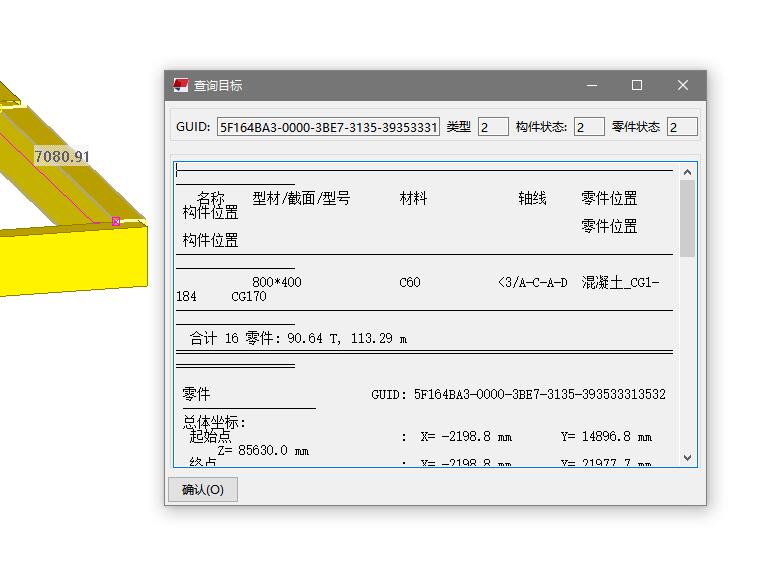The height and width of the screenshot is (582, 775).
Task: Click the X= -2198.8 mm start coordinate
Action: coord(466,437)
